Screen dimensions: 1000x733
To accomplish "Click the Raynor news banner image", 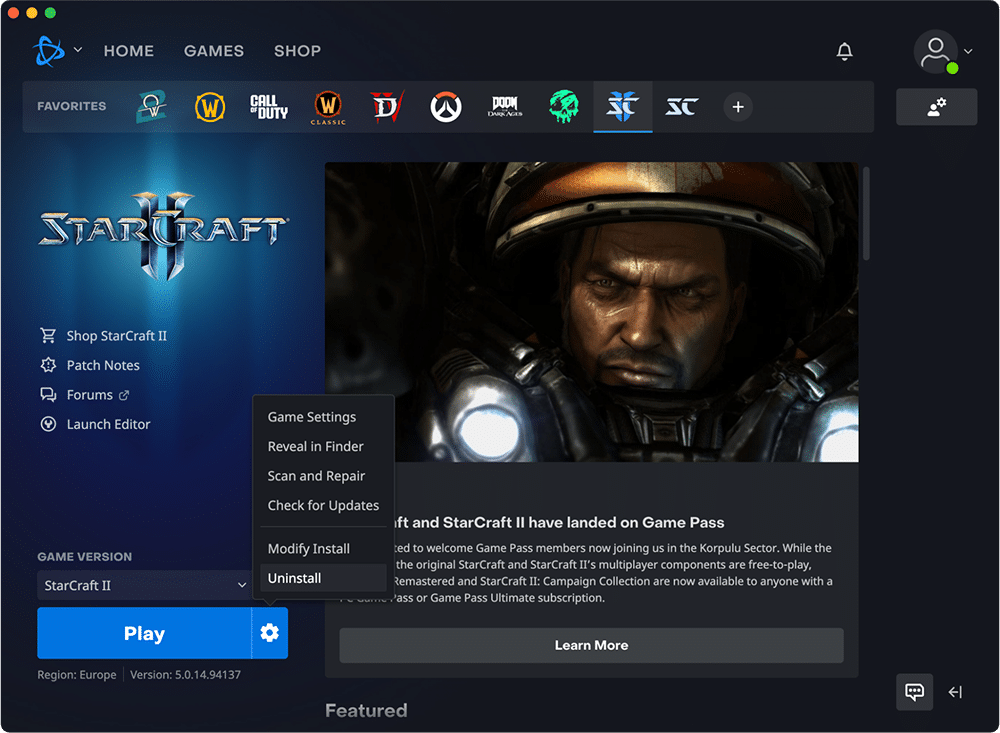I will pos(591,312).
